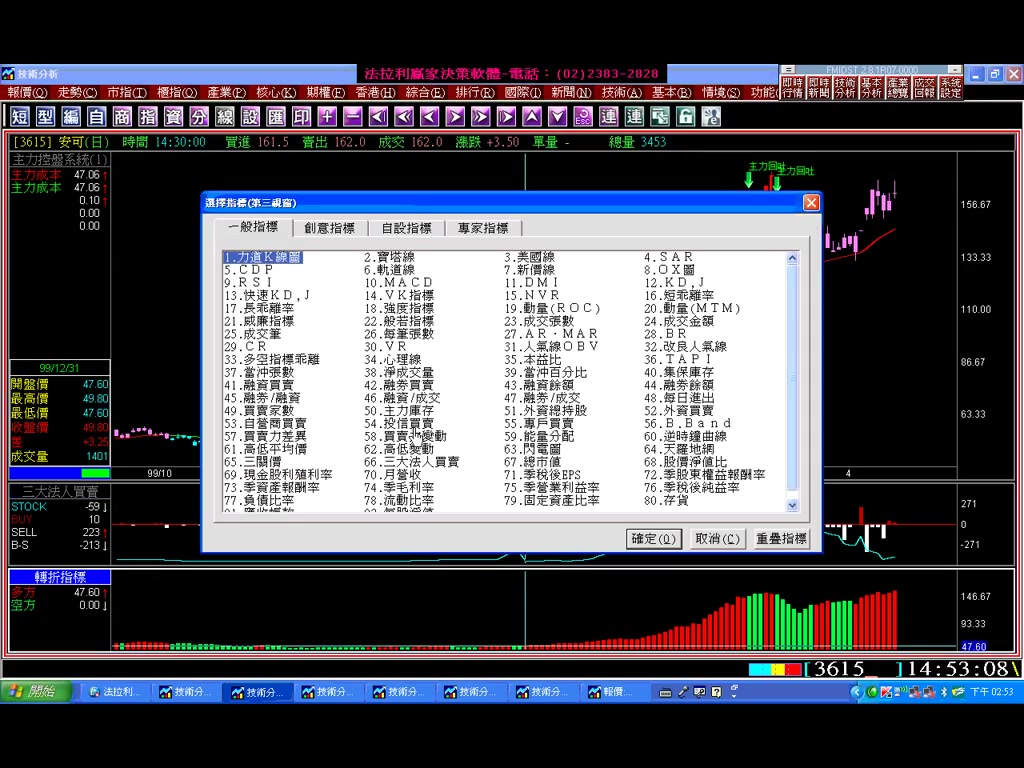Expand the 香港(H) menu
The height and width of the screenshot is (768, 1024).
[375, 93]
